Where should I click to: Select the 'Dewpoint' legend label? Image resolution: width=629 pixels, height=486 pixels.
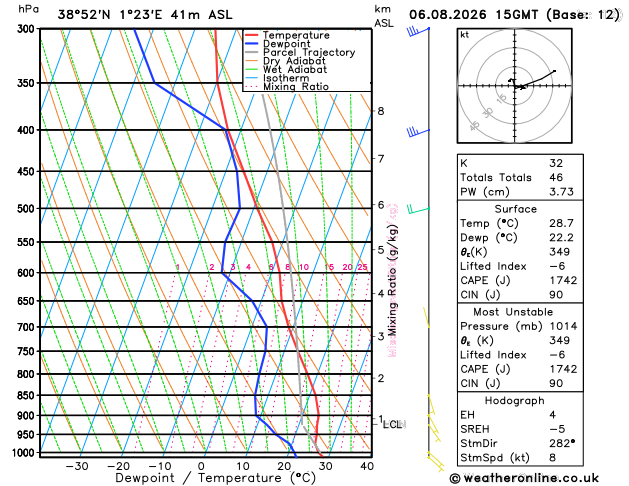(286, 44)
